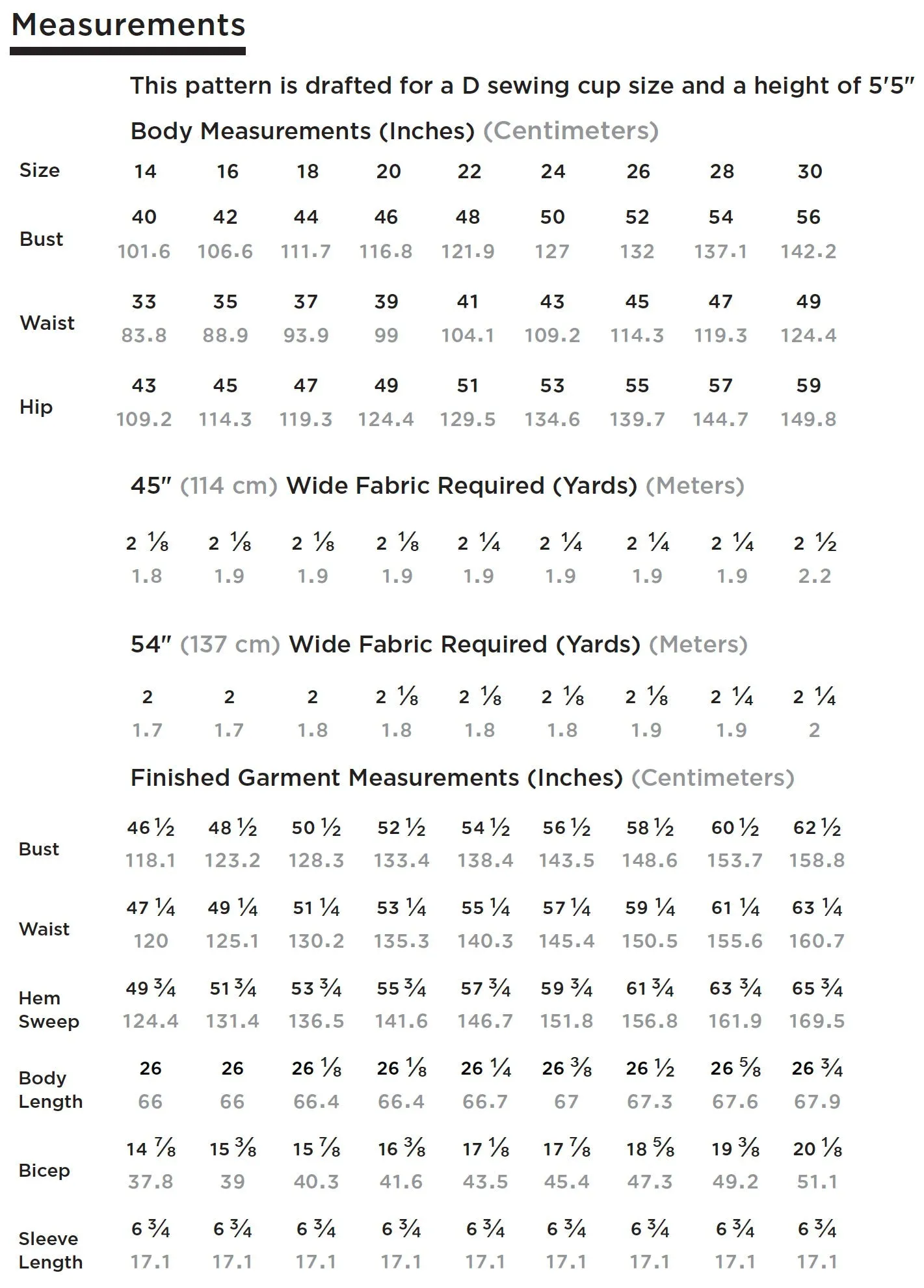924x1288 pixels.
Task: Click the body waist value 83.8
Action: click(144, 335)
